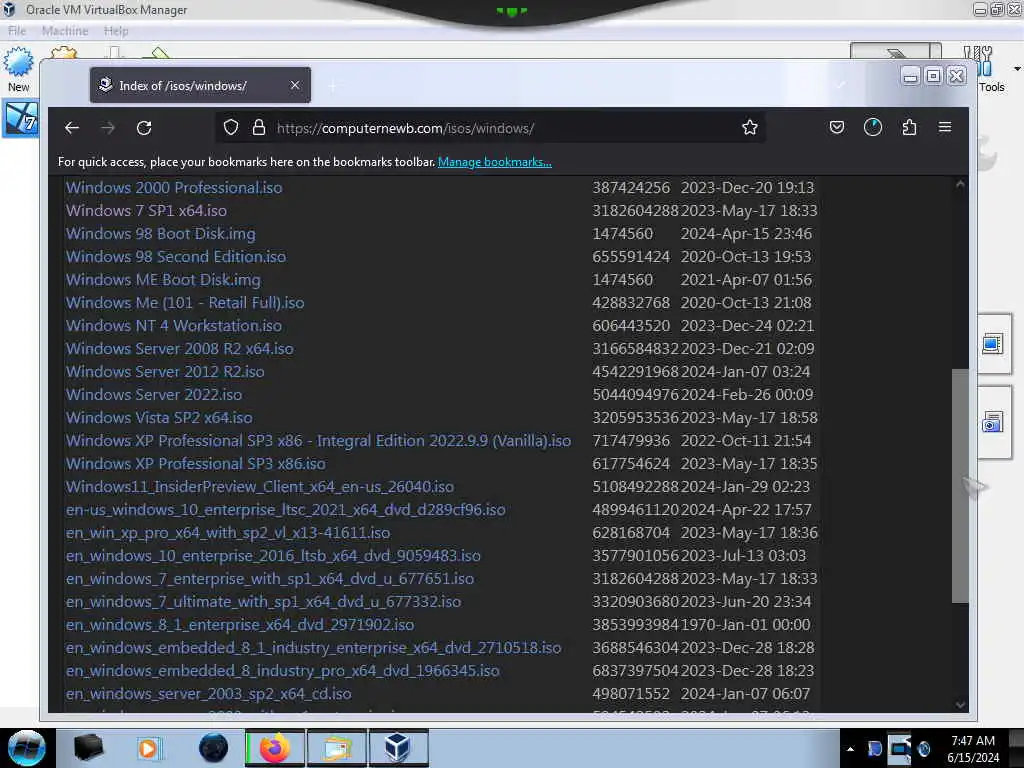Open the Windows Start orb

(x=27, y=748)
